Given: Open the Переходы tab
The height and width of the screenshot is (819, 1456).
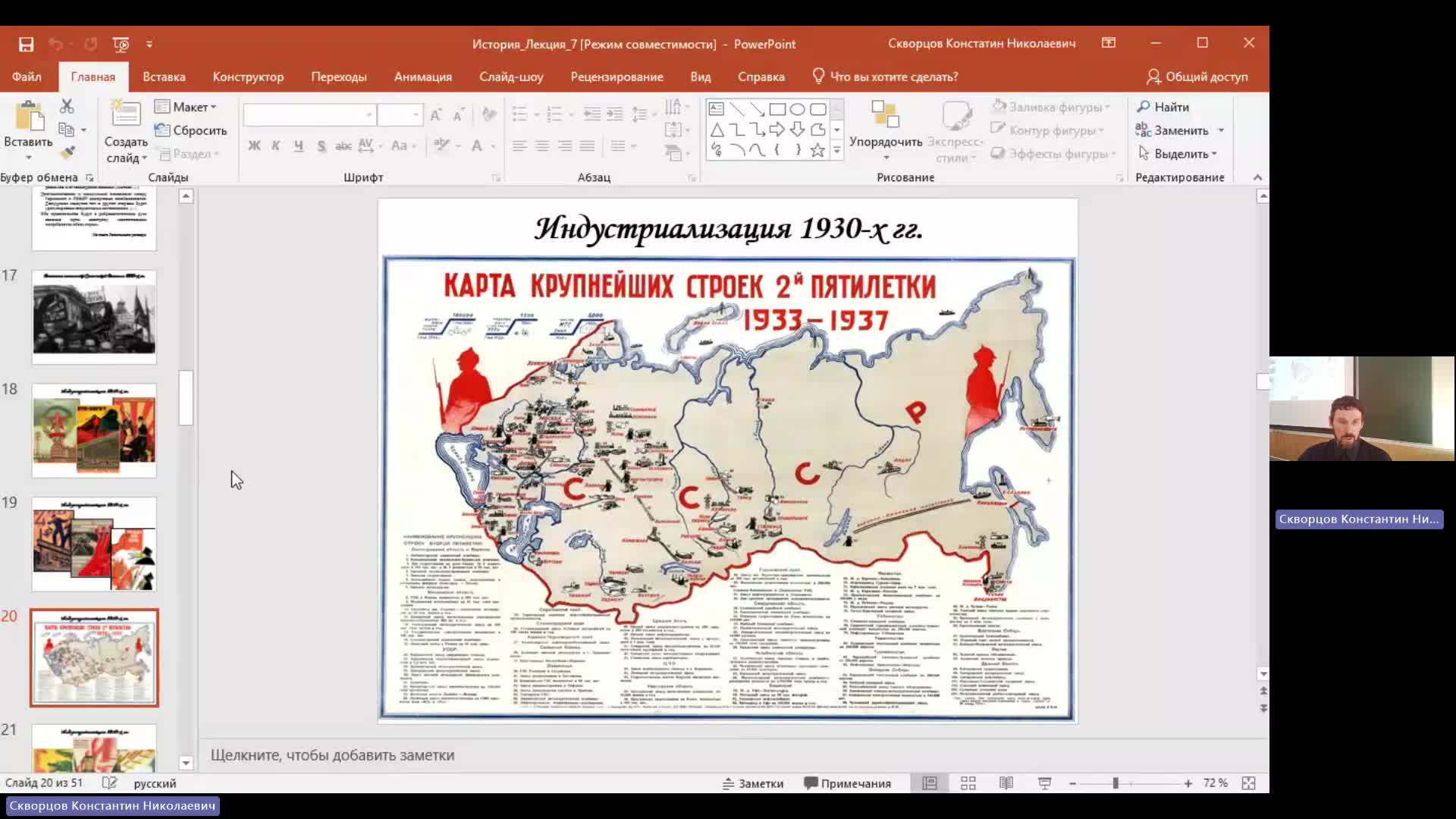Looking at the screenshot, I should (x=339, y=77).
